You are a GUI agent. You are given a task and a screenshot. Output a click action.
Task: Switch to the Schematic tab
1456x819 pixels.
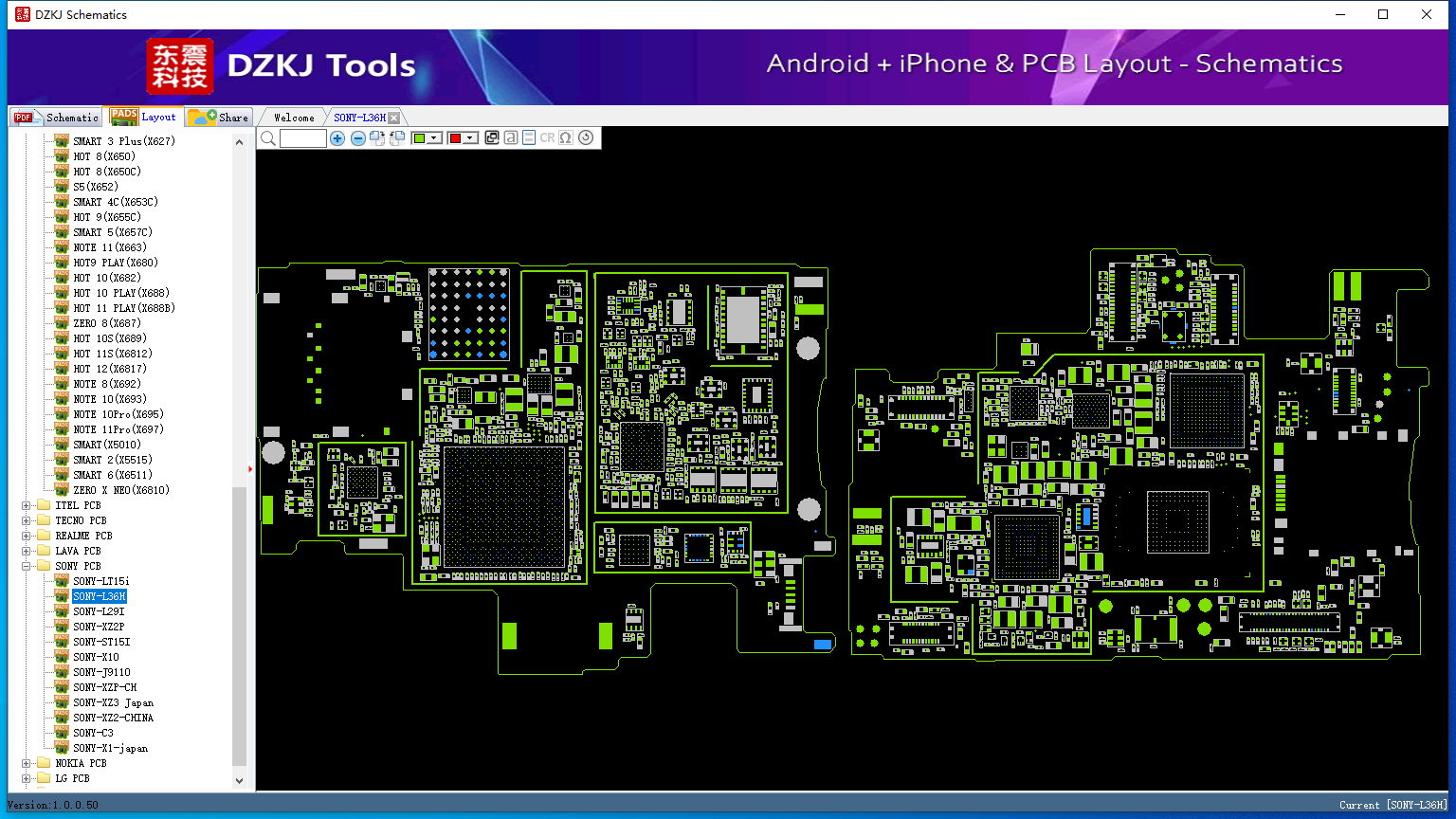pyautogui.click(x=55, y=118)
